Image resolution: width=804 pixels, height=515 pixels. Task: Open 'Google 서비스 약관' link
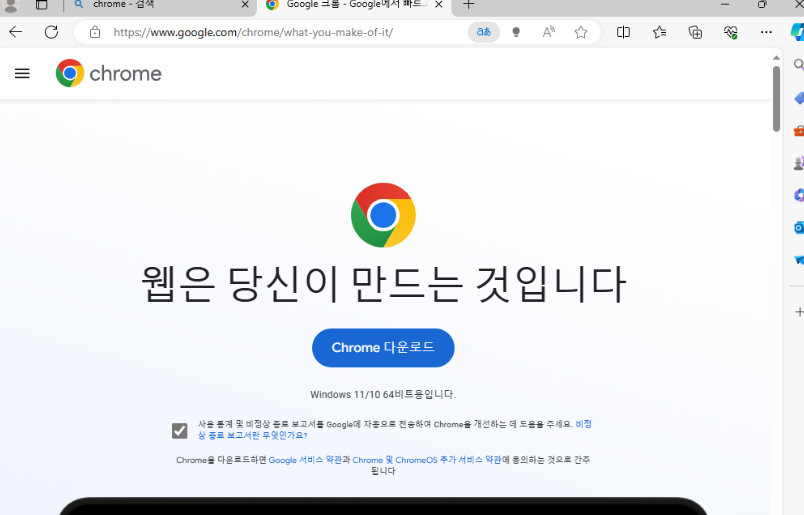pyautogui.click(x=305, y=460)
